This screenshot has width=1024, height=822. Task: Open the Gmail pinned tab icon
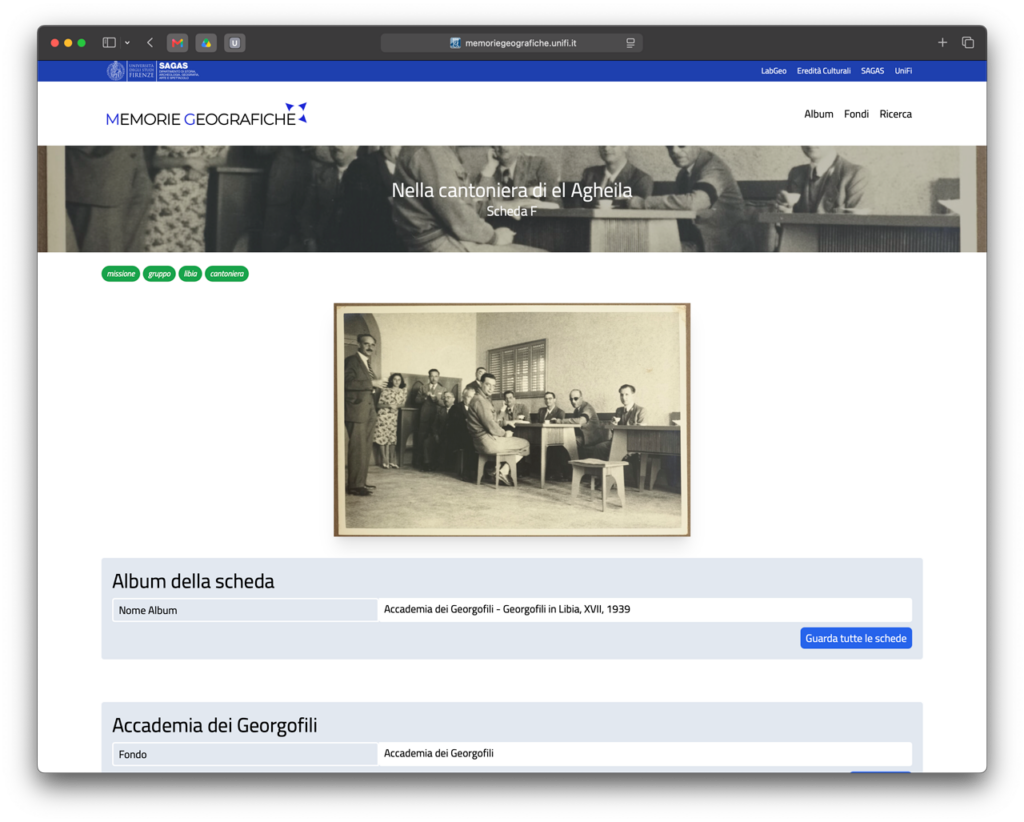(177, 43)
